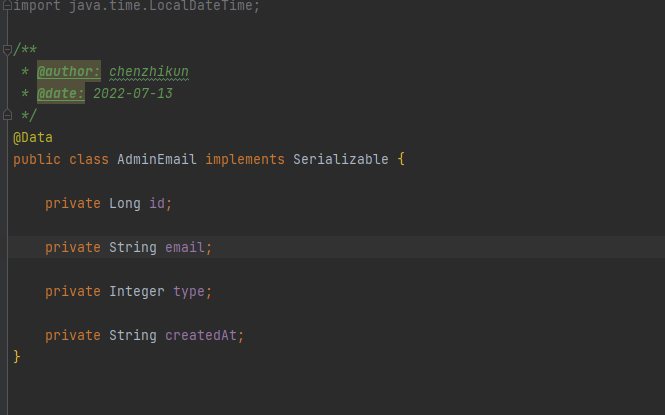
Task: Click import java.time.LocalDateTime line
Action: click(x=136, y=6)
